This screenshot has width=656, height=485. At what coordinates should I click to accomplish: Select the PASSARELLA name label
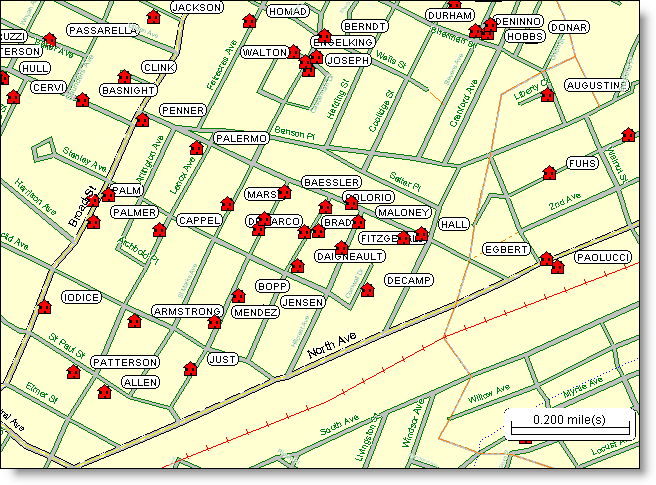tap(102, 31)
